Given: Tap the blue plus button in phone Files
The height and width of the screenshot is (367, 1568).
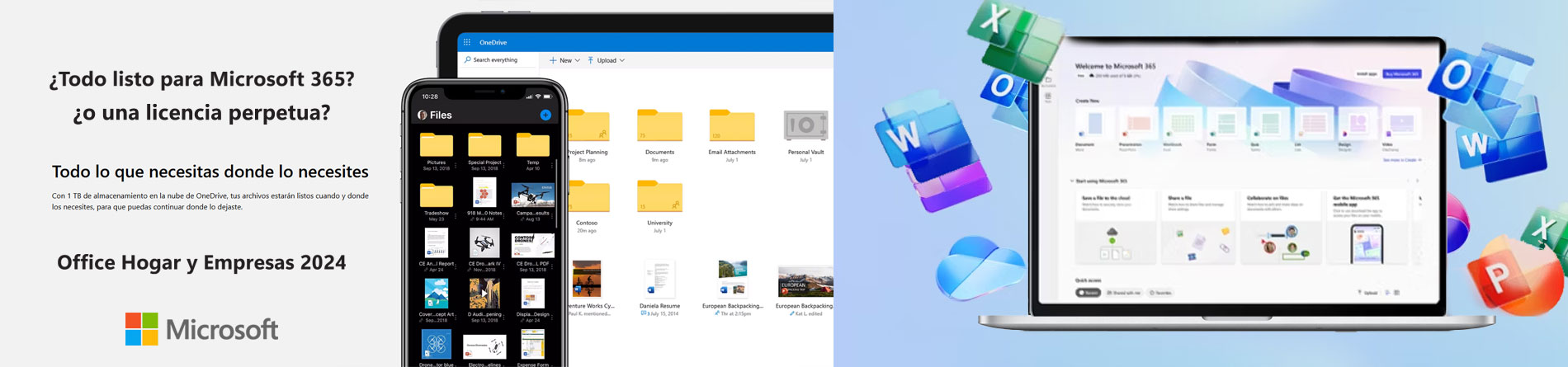Looking at the screenshot, I should pyautogui.click(x=545, y=115).
